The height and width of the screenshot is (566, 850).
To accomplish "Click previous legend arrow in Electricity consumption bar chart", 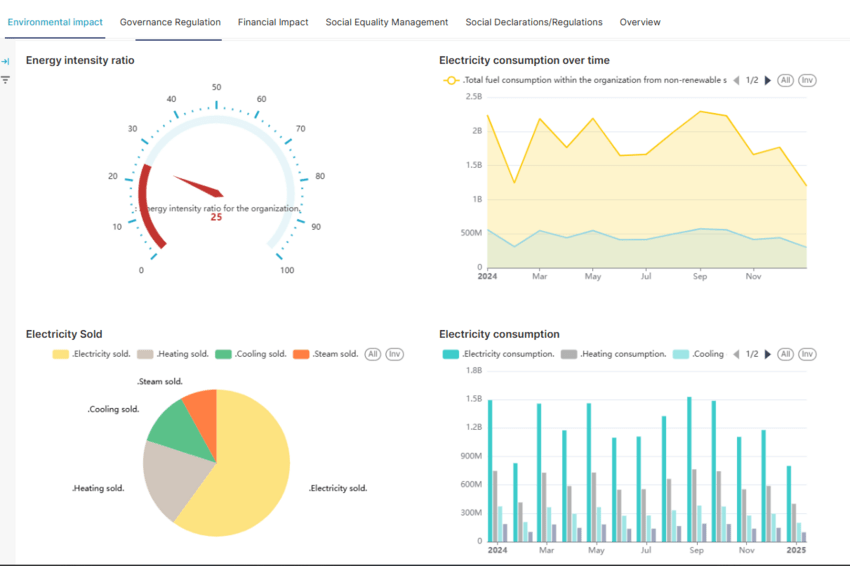I will click(x=737, y=354).
